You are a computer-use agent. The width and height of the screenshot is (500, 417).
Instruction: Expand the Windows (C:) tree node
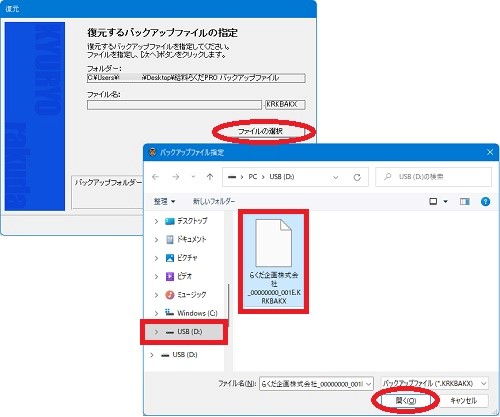pyautogui.click(x=156, y=313)
